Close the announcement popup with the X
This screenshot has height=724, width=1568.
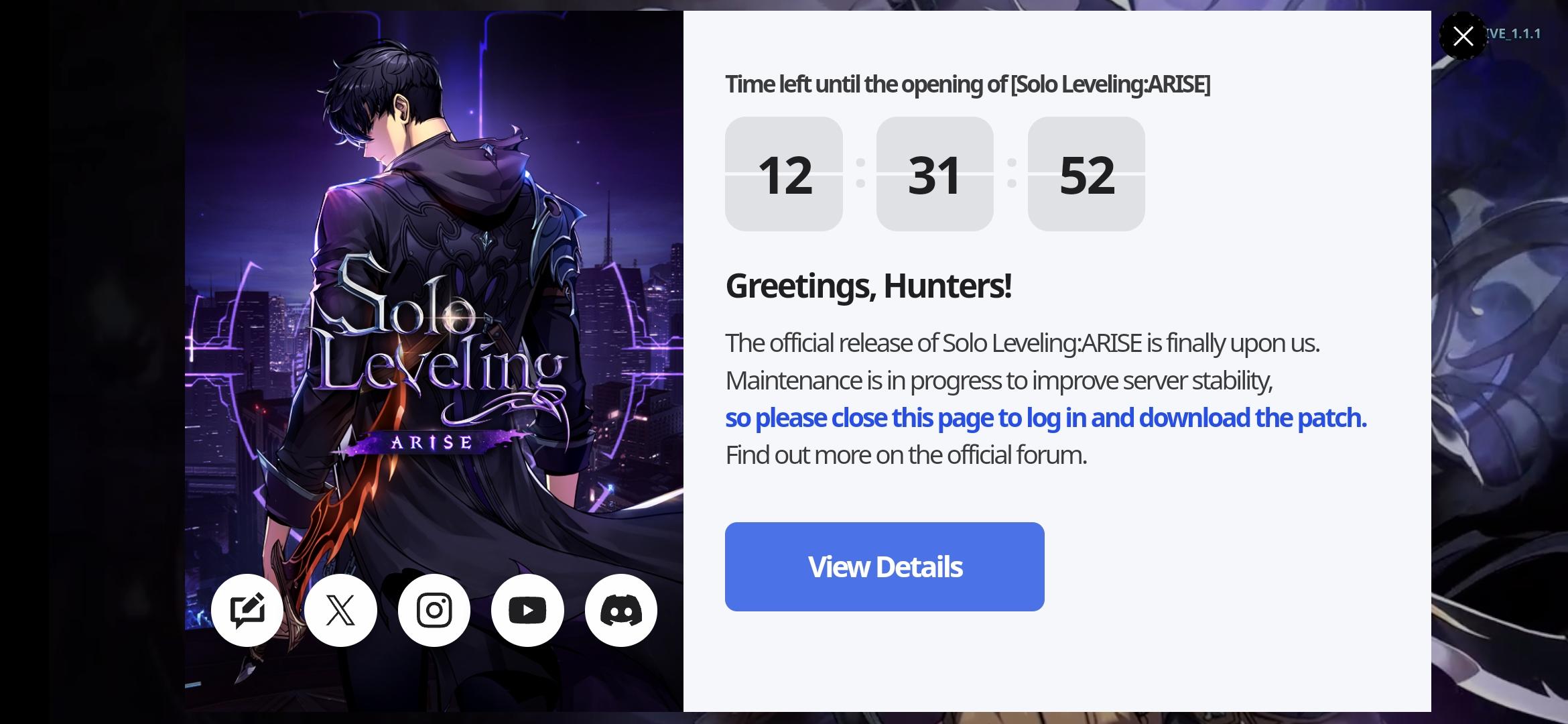pyautogui.click(x=1463, y=36)
